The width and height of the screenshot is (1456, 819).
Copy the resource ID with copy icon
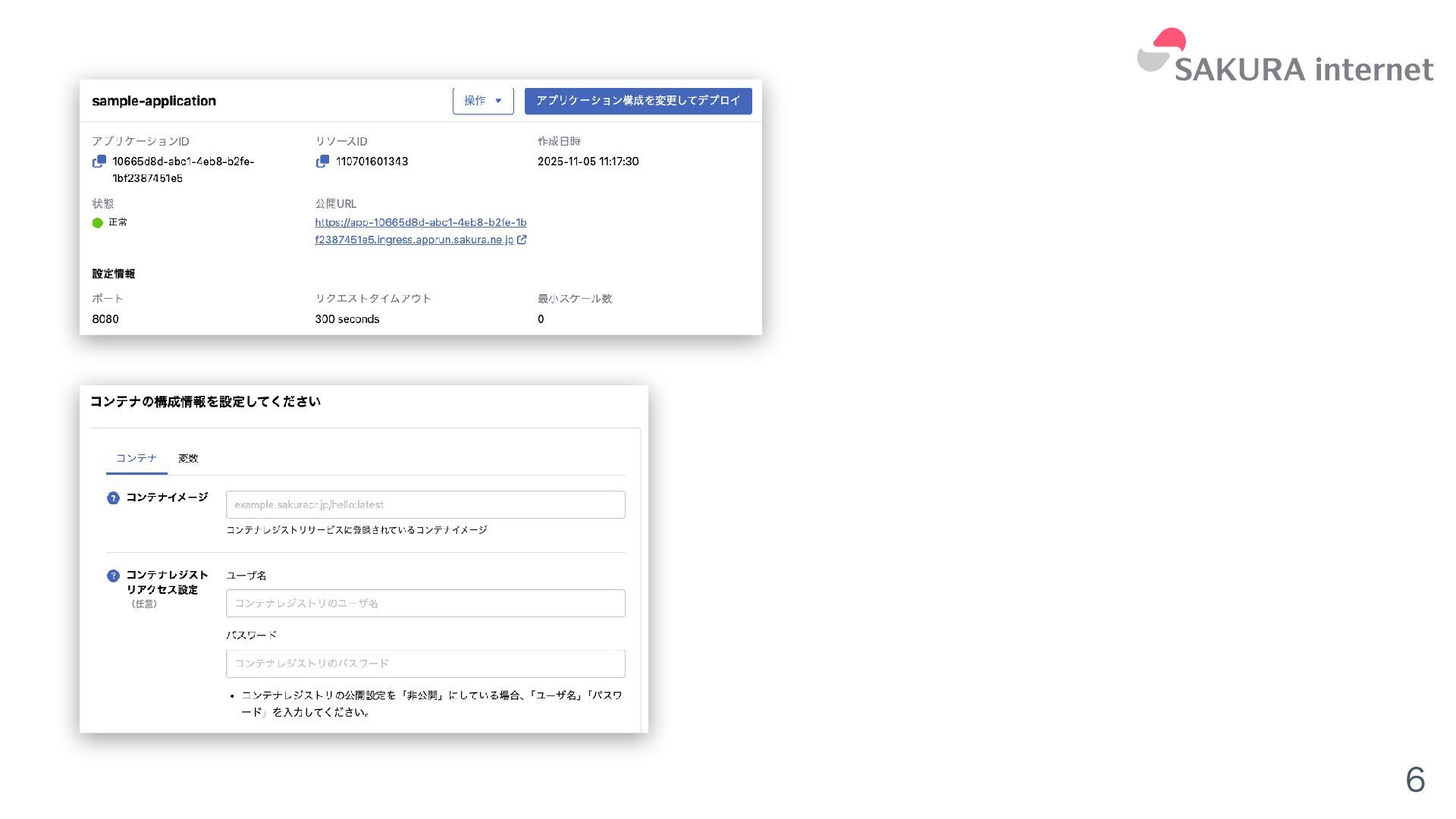coord(322,162)
